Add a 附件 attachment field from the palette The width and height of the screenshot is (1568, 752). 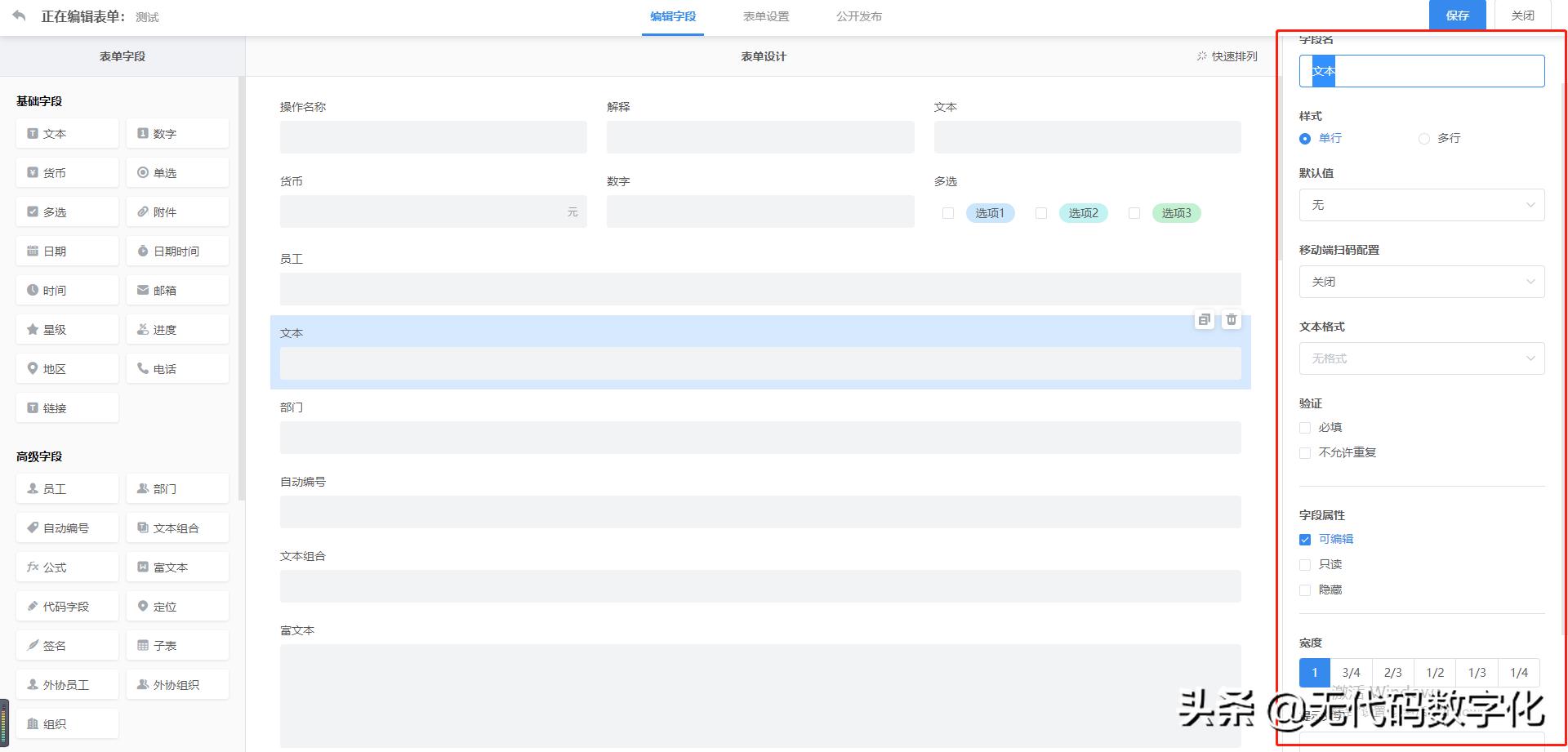[x=177, y=211]
